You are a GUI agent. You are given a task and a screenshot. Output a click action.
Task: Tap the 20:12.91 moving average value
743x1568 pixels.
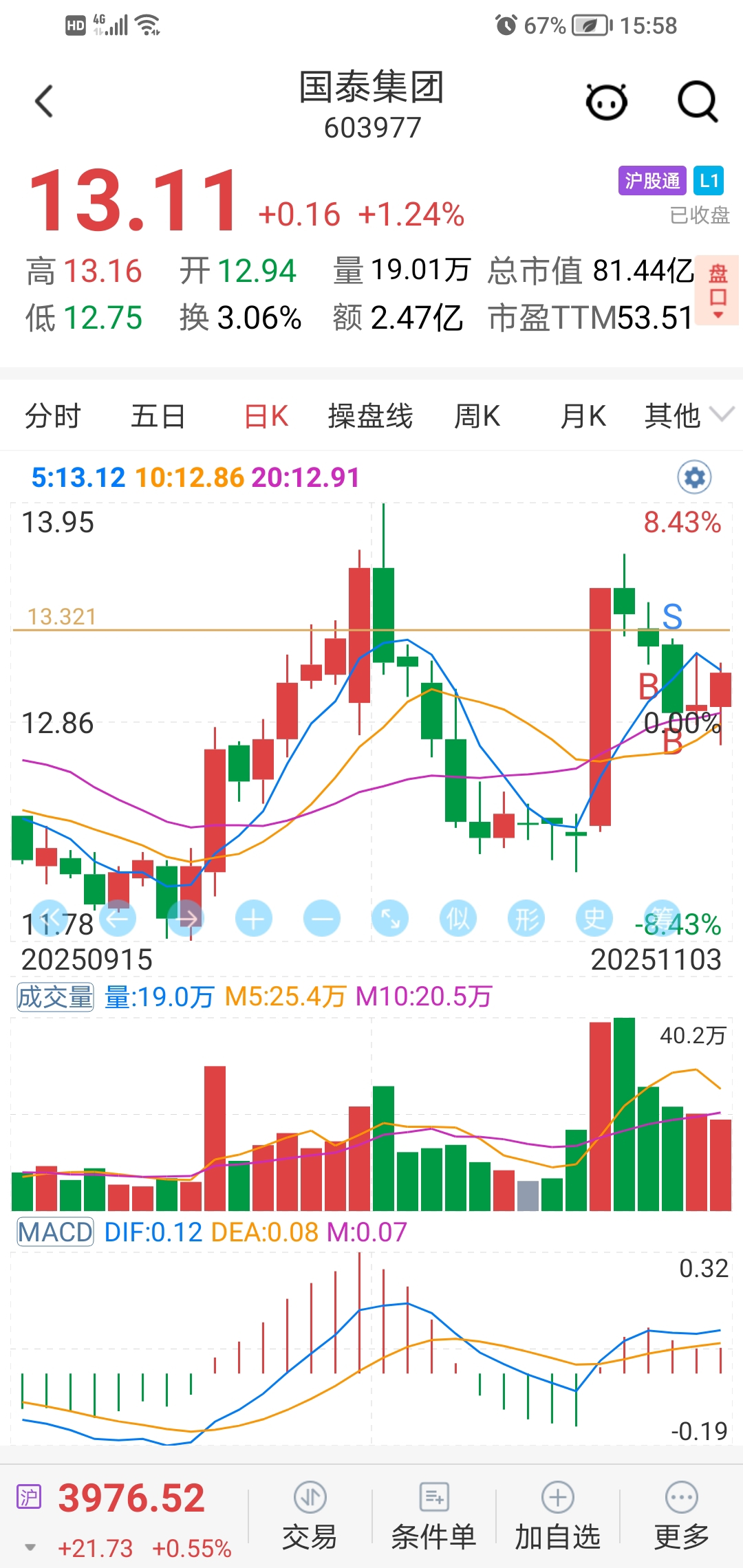point(305,477)
